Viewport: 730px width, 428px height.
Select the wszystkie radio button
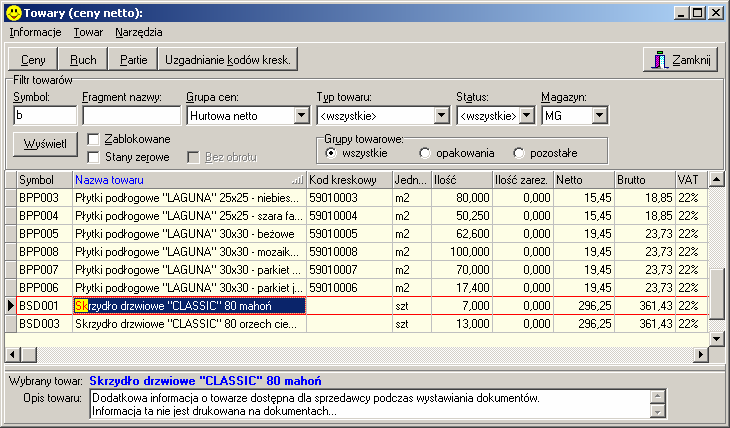pyautogui.click(x=331, y=153)
